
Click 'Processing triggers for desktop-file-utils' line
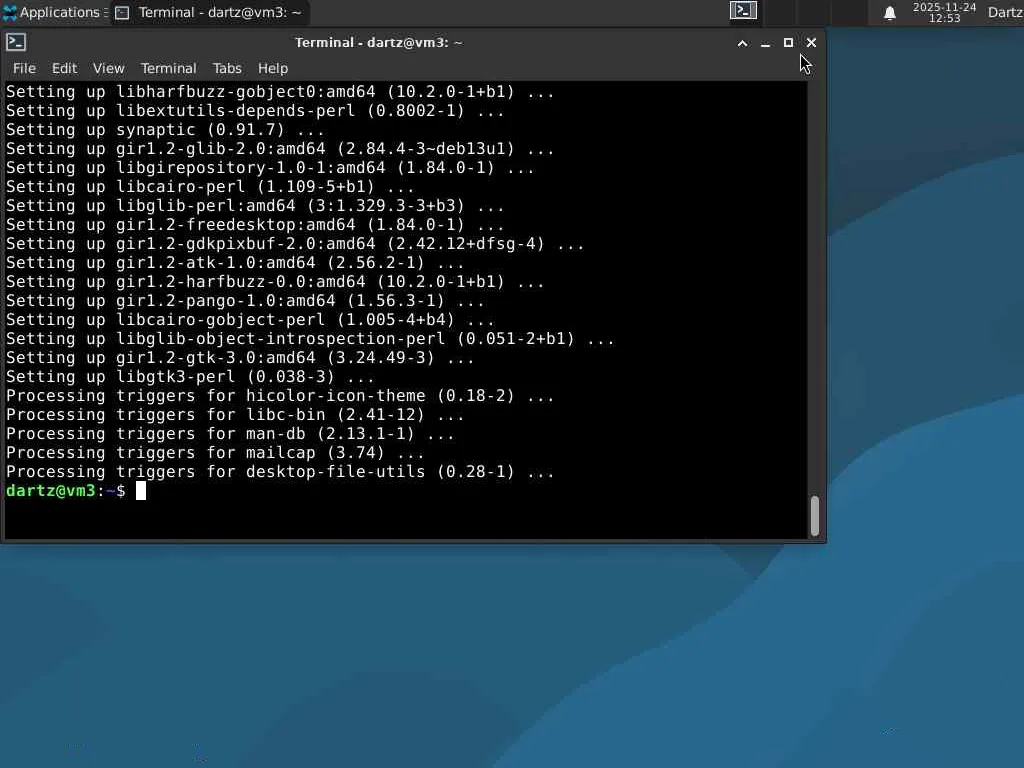[280, 472]
